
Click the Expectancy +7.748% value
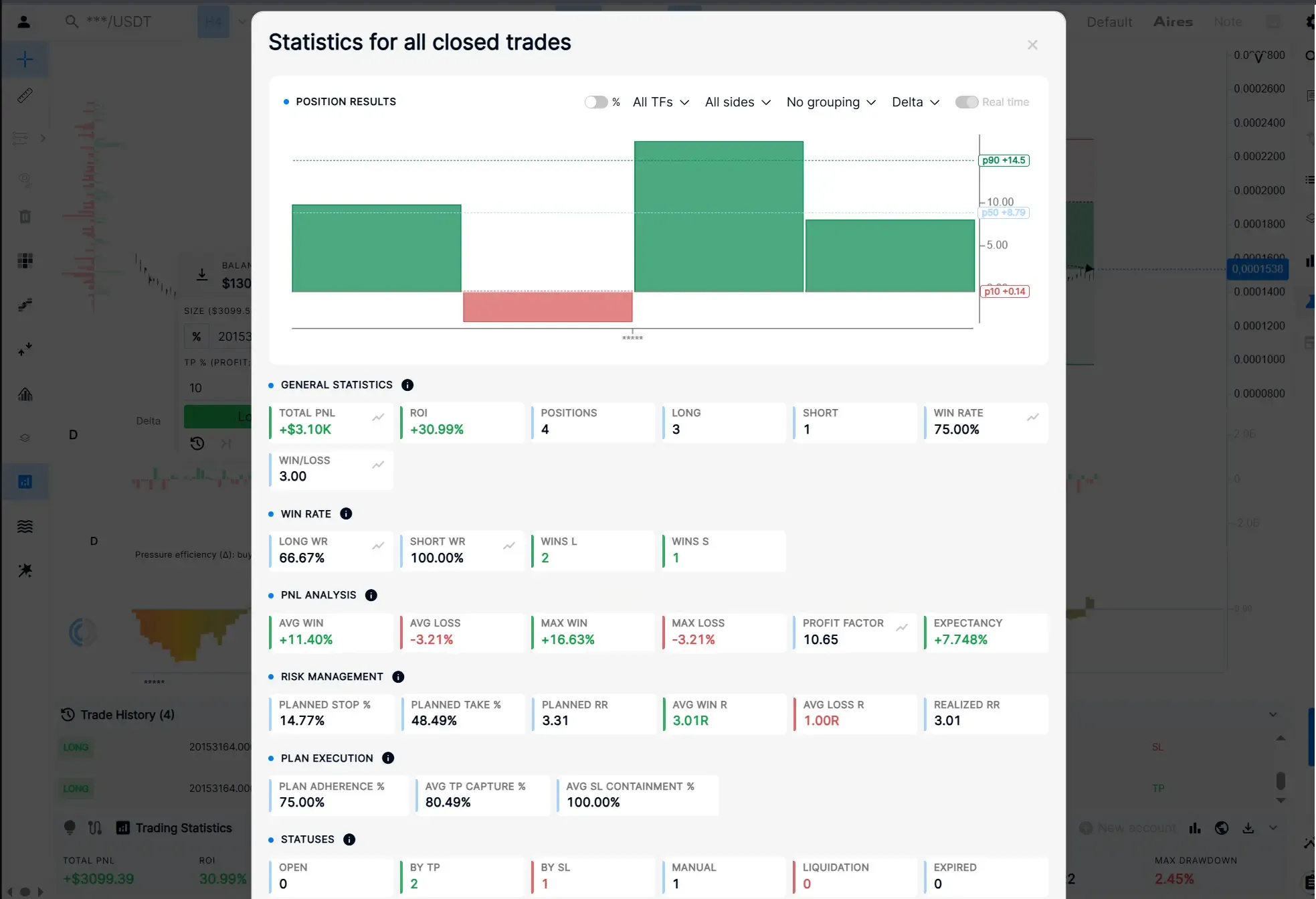tap(960, 639)
